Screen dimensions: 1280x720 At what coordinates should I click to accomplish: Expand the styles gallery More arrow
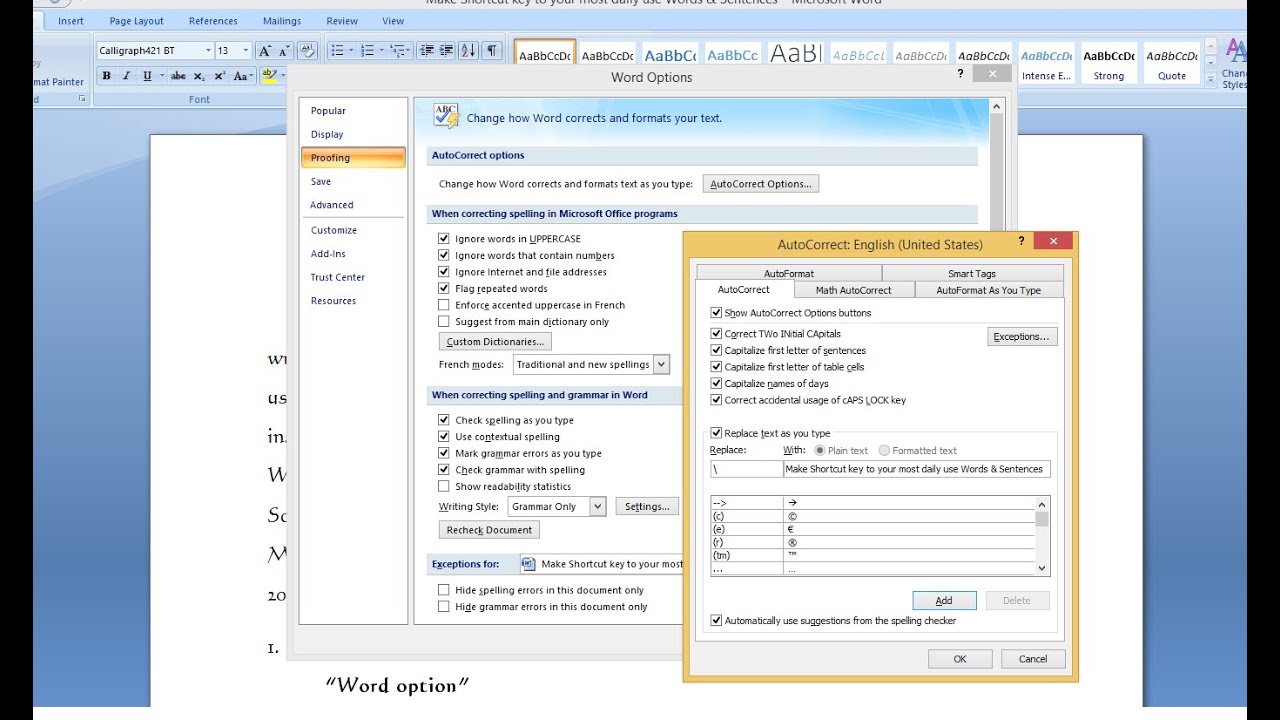tap(1210, 78)
